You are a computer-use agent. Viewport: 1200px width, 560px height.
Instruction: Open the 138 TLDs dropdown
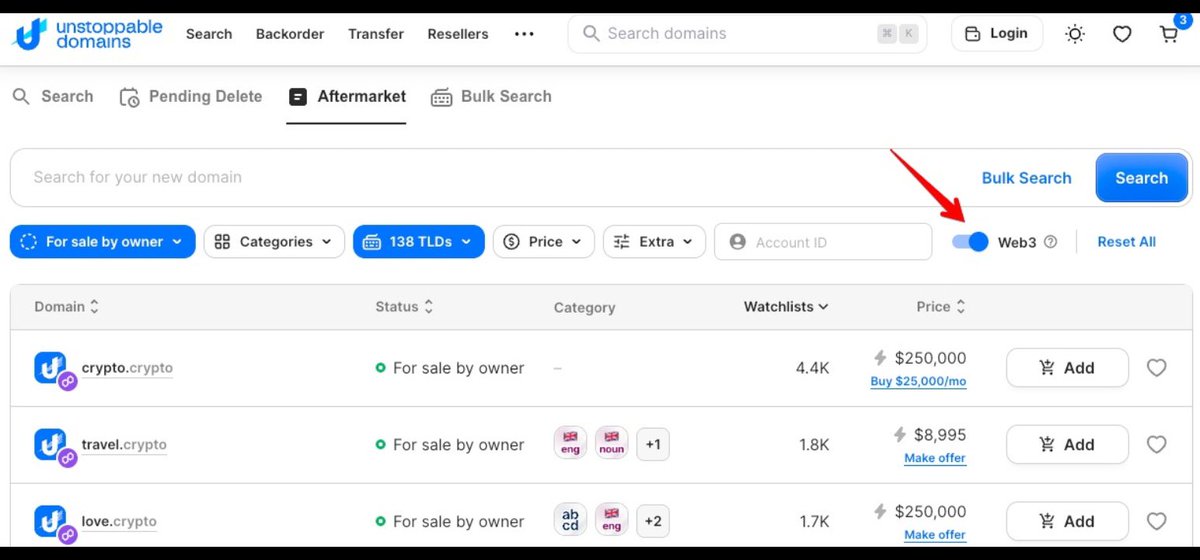pyautogui.click(x=419, y=241)
